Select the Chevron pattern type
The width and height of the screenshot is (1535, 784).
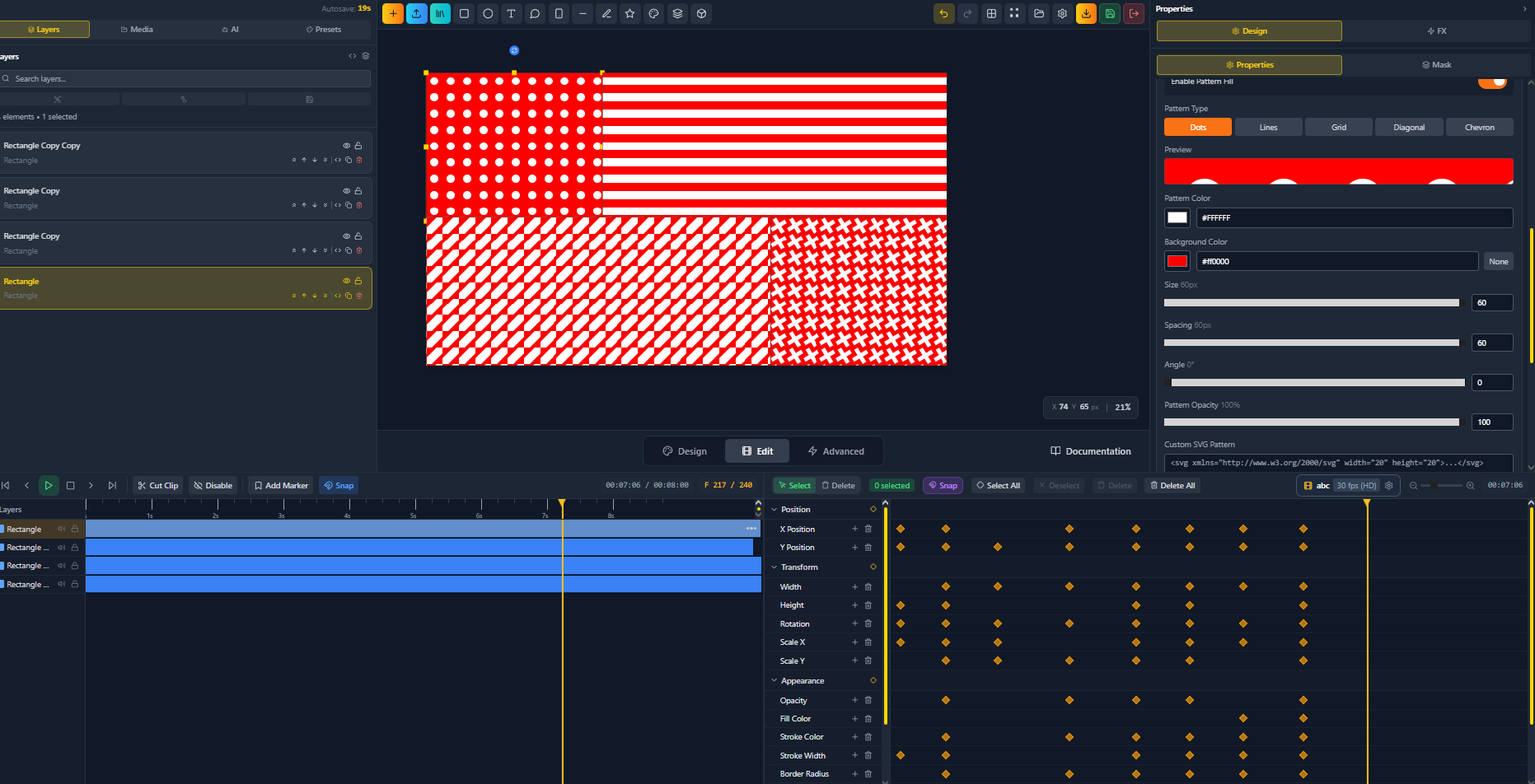pos(1479,127)
